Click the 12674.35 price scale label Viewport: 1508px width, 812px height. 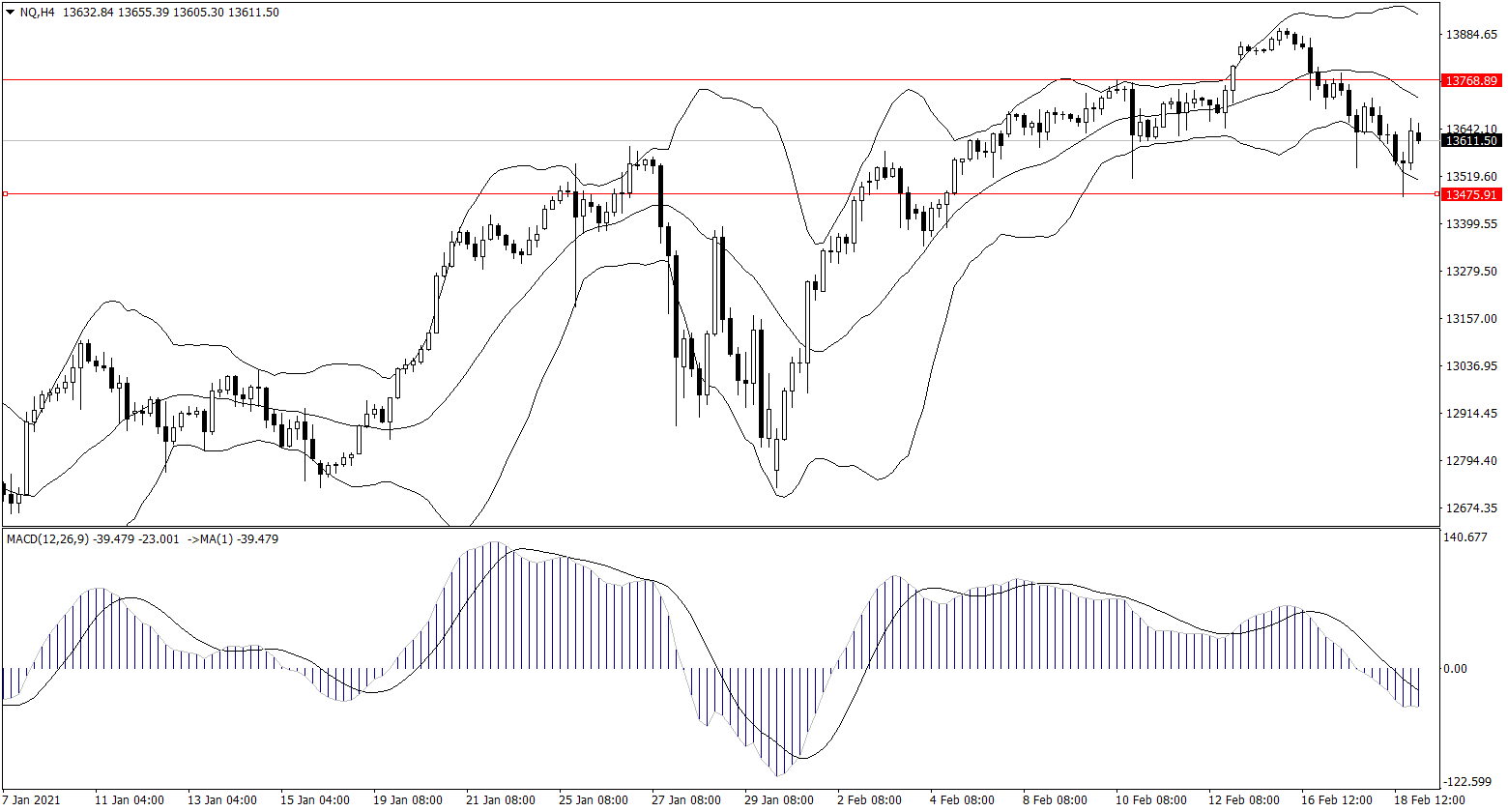tap(1470, 508)
